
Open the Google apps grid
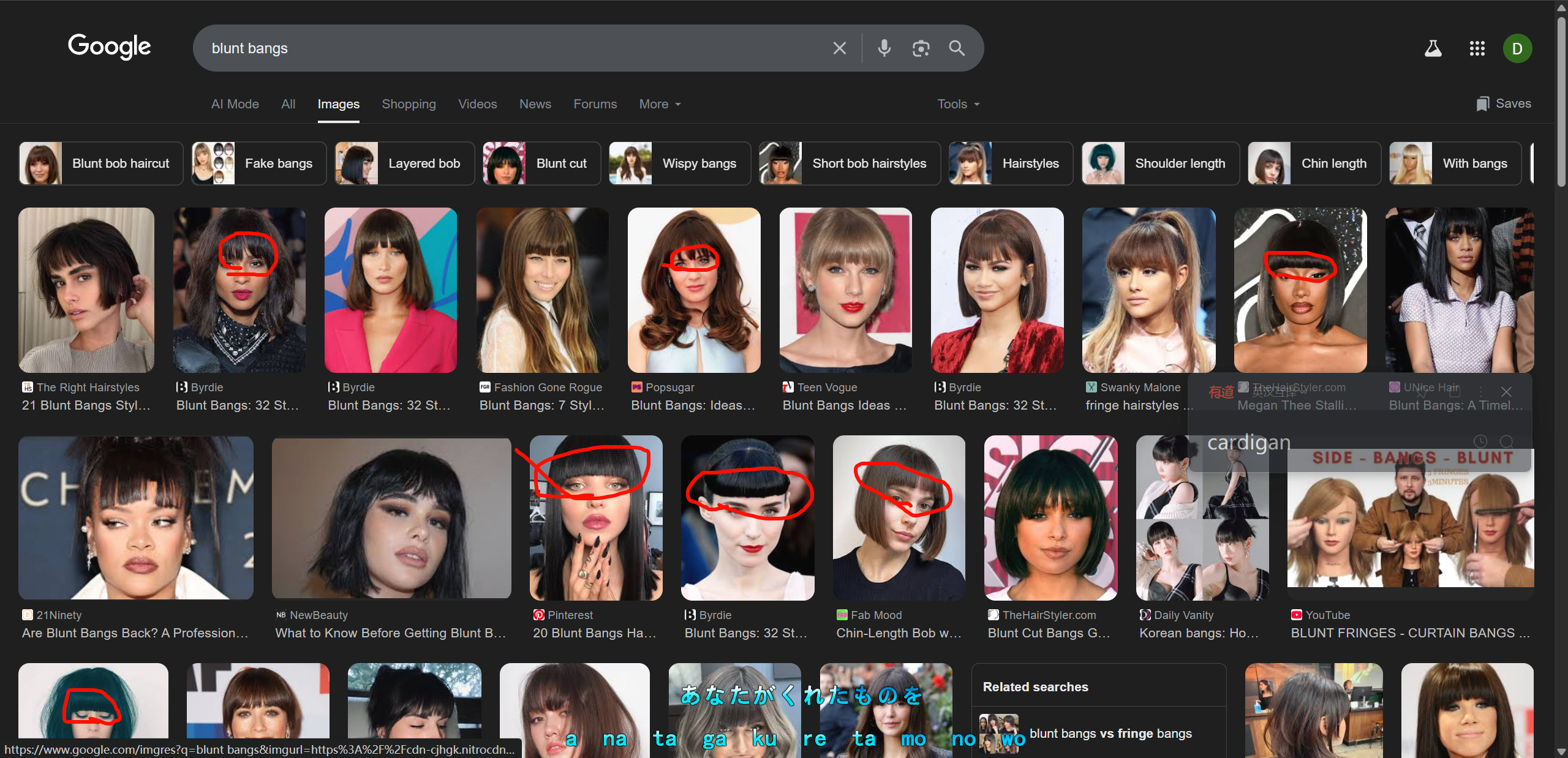tap(1477, 48)
